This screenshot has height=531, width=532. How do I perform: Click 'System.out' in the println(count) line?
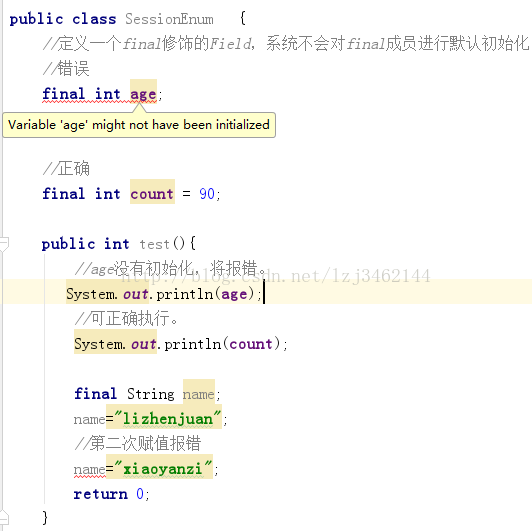coord(115,344)
